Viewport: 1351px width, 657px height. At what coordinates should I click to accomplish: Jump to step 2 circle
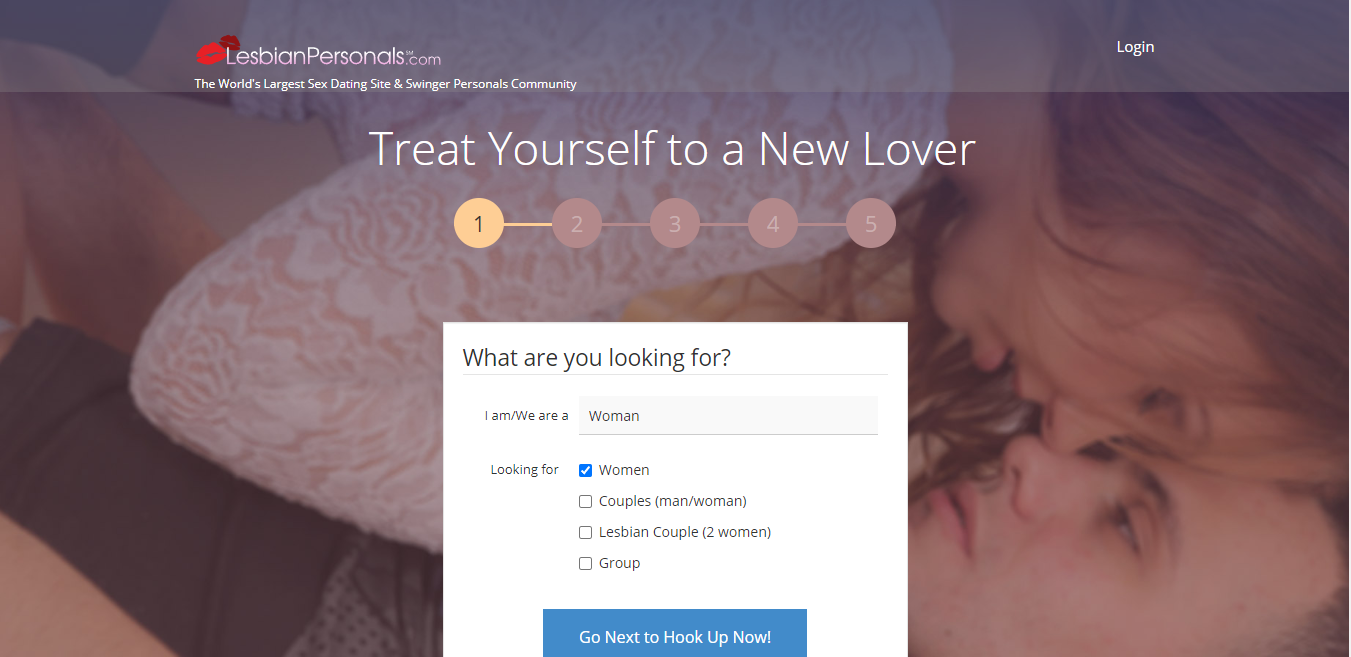click(x=577, y=223)
